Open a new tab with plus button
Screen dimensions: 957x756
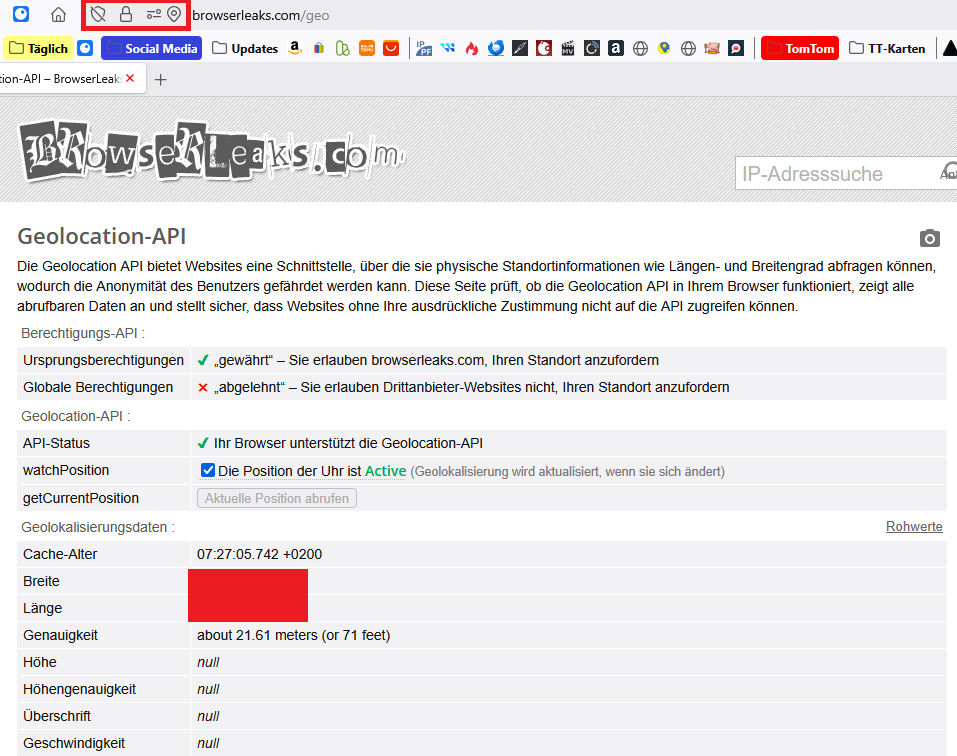pos(161,79)
